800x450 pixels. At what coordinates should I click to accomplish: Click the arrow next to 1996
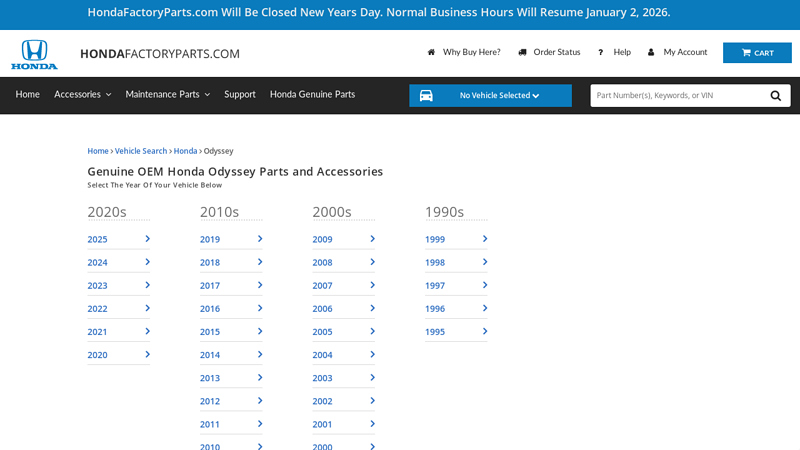(x=485, y=308)
